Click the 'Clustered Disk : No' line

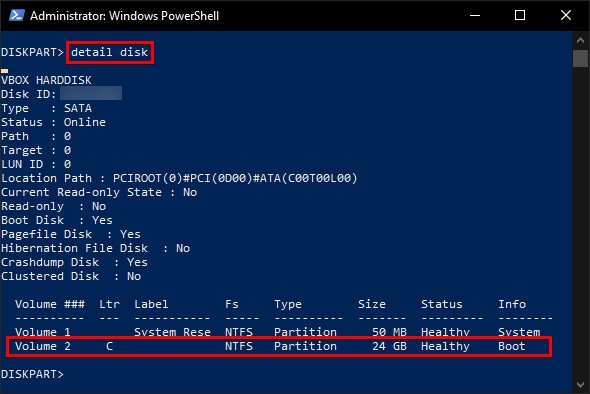[71, 276]
